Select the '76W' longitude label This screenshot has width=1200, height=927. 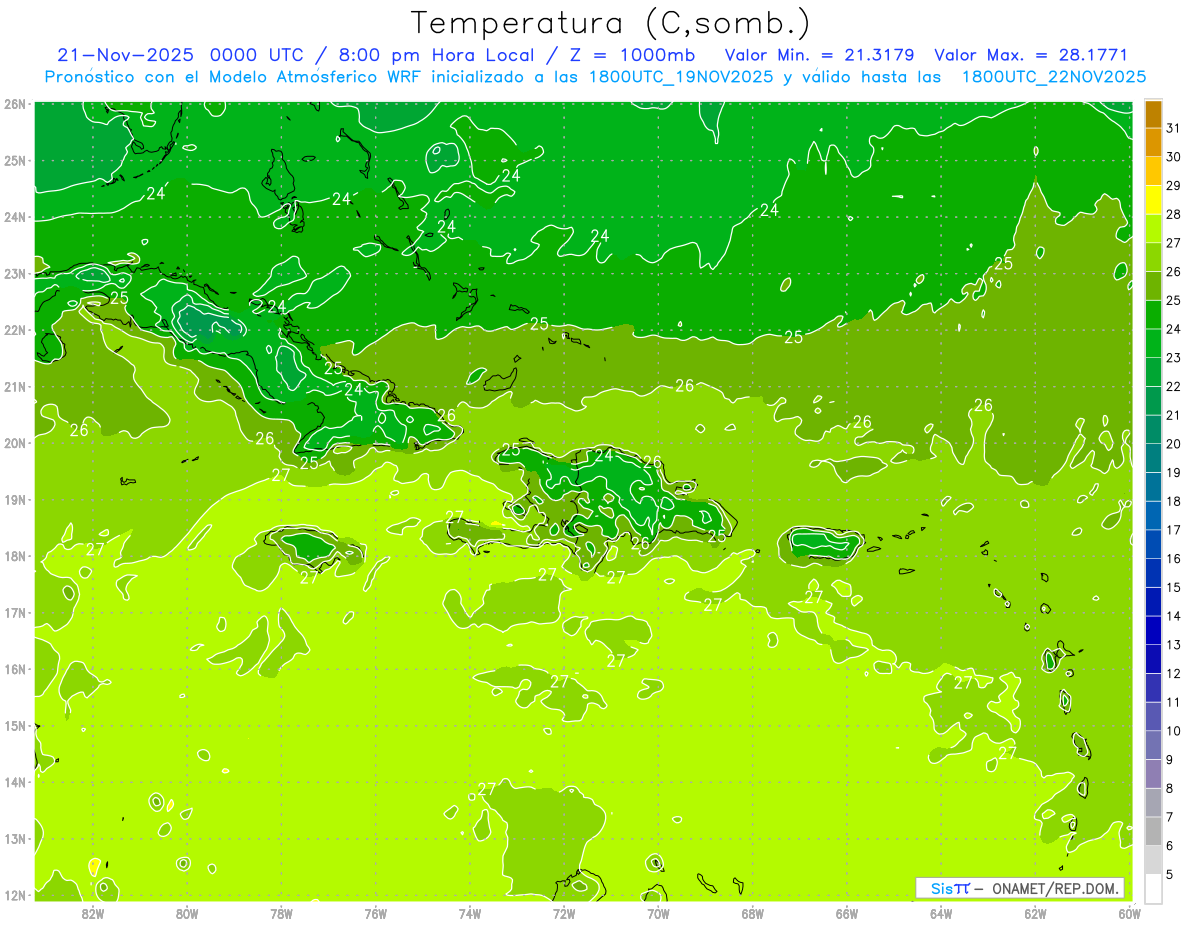coord(375,914)
